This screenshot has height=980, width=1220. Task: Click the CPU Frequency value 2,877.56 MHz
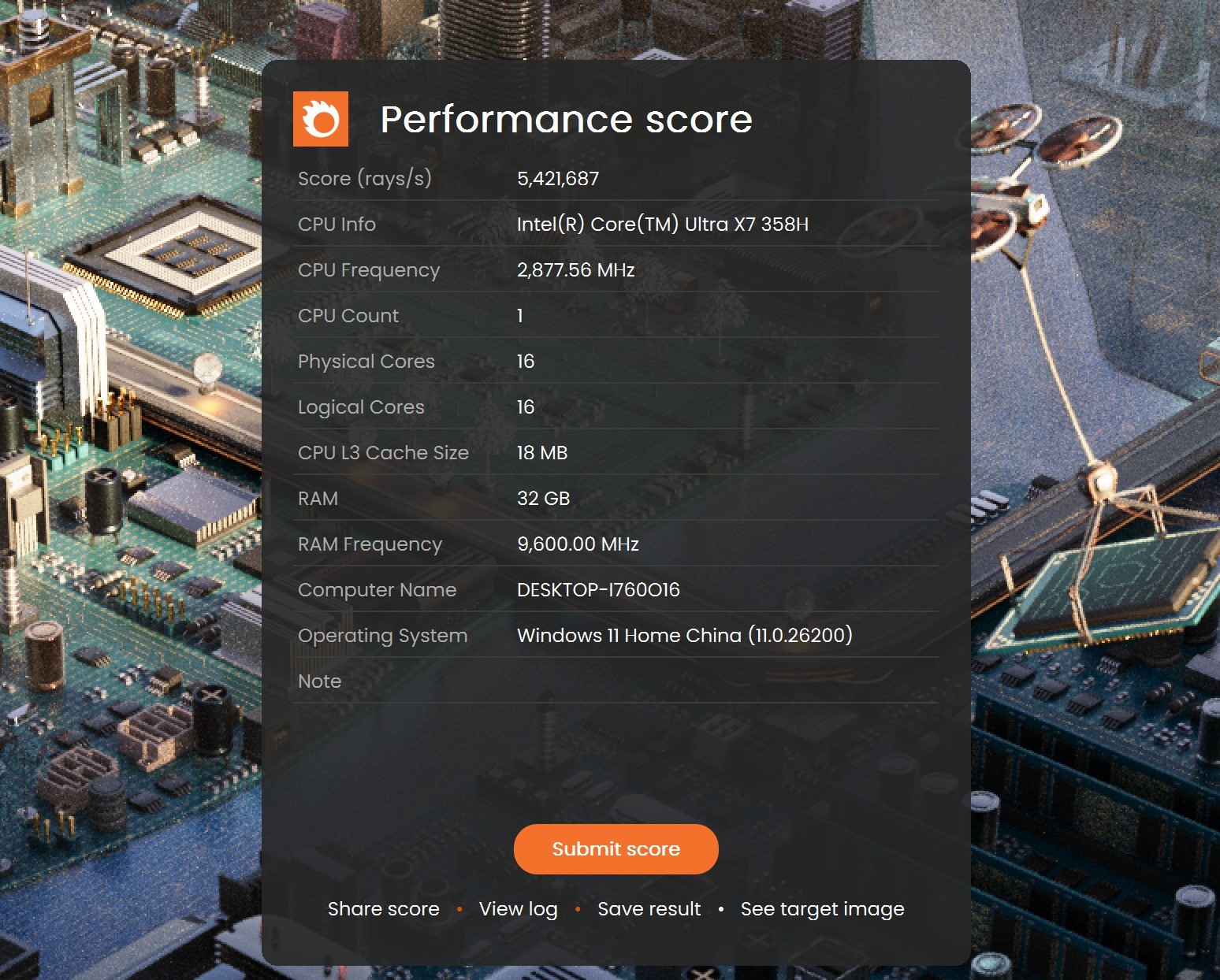coord(575,269)
